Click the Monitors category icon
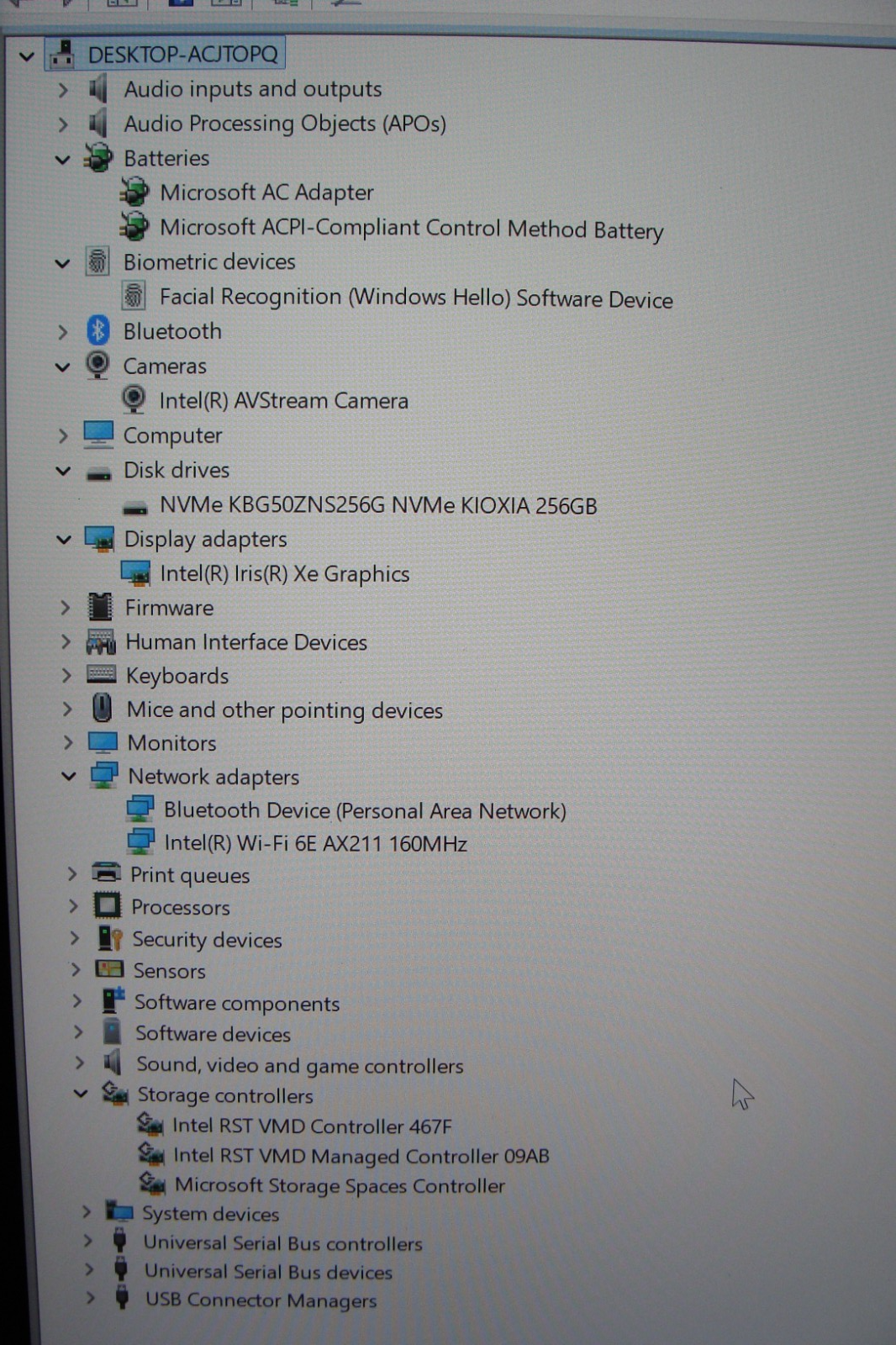 pos(103,742)
